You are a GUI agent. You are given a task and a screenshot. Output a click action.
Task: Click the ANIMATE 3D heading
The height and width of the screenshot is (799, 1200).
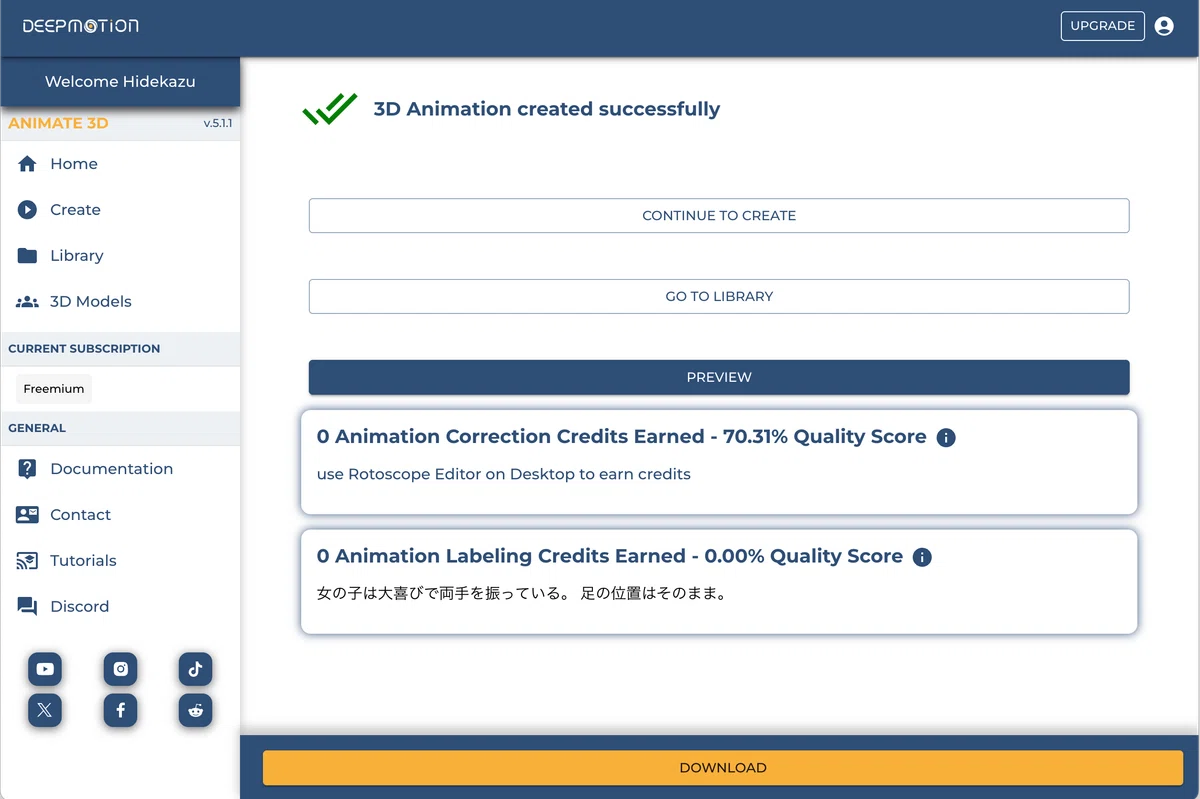(58, 124)
